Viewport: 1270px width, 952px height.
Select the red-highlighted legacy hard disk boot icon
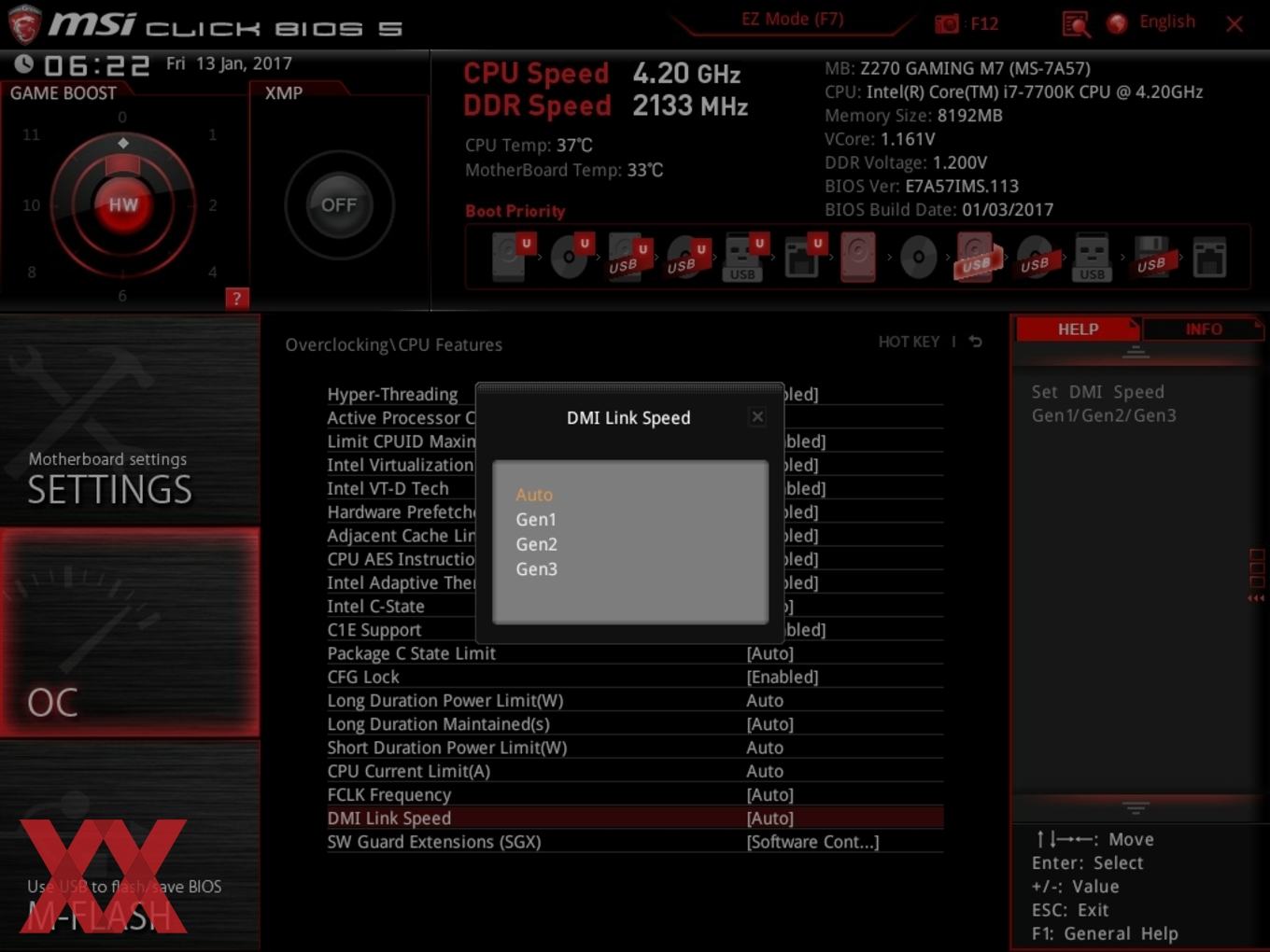[x=858, y=257]
